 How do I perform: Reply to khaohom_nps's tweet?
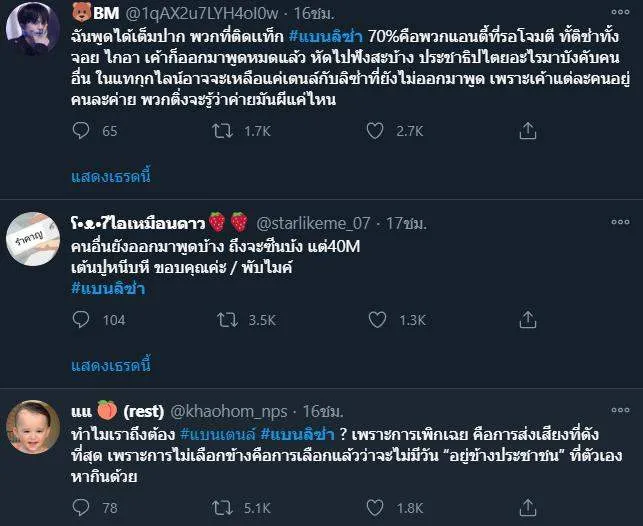(x=82, y=508)
